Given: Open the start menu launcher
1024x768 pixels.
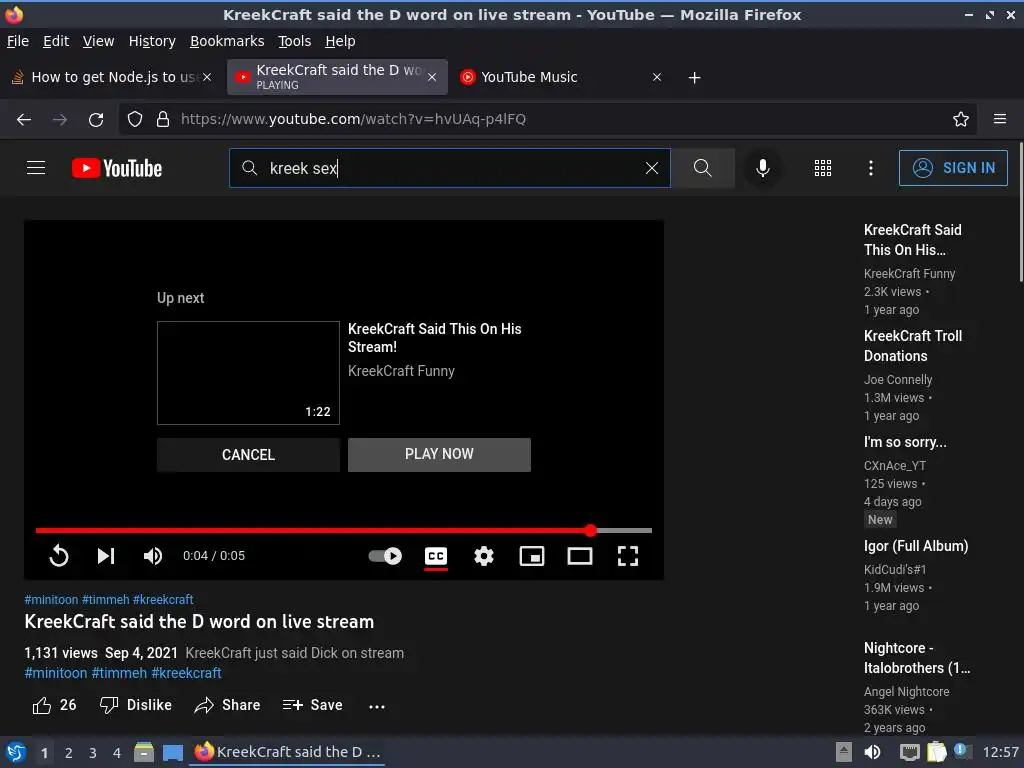Looking at the screenshot, I should tap(15, 752).
